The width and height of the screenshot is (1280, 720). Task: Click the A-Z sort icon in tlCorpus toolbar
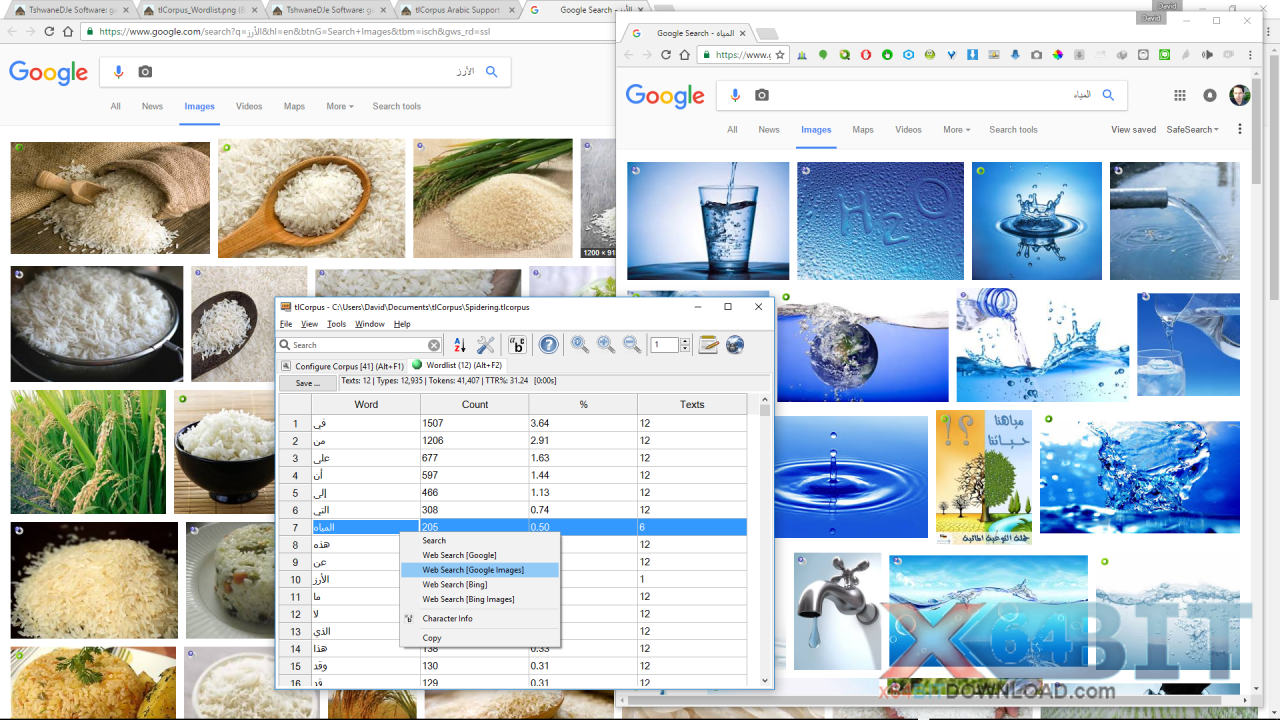(x=459, y=345)
